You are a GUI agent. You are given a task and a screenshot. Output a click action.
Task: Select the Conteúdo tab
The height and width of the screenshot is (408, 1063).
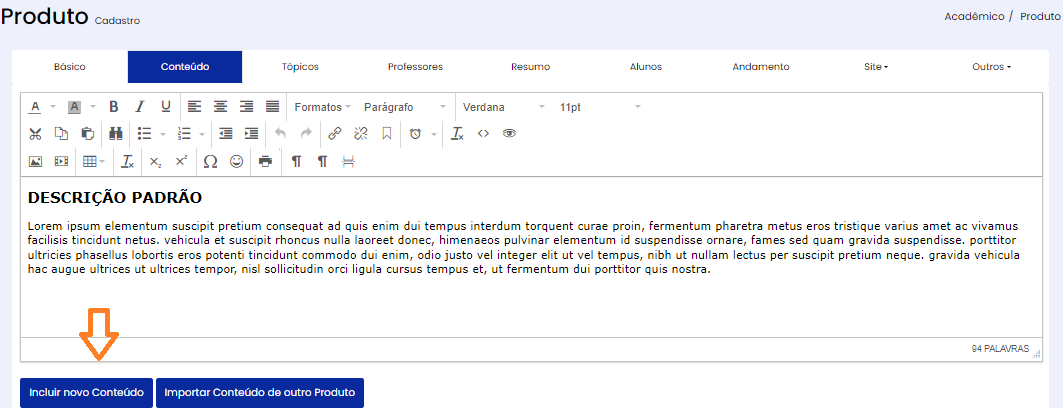[185, 67]
